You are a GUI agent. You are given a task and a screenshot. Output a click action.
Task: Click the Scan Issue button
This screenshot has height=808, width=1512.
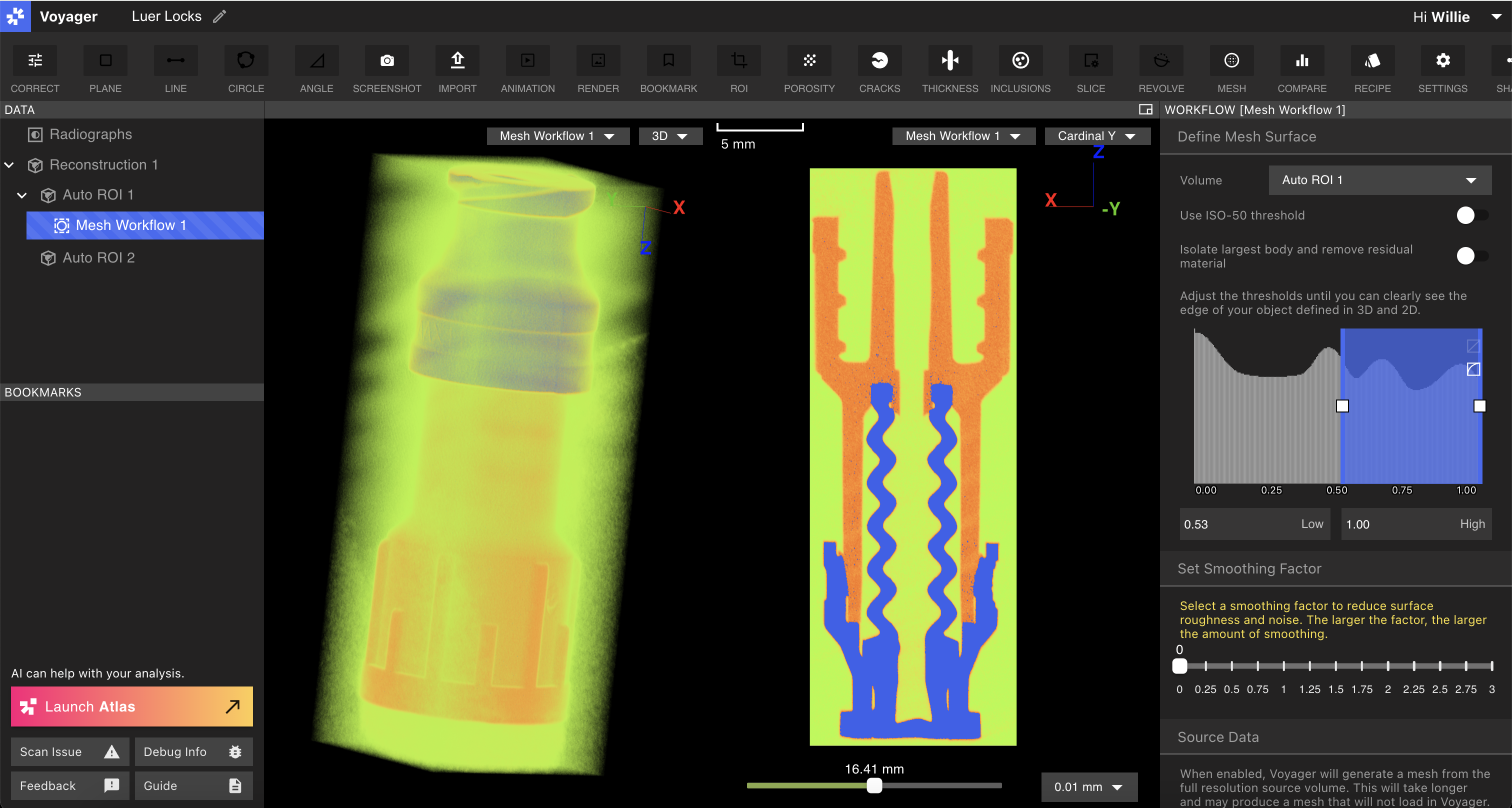tap(70, 751)
